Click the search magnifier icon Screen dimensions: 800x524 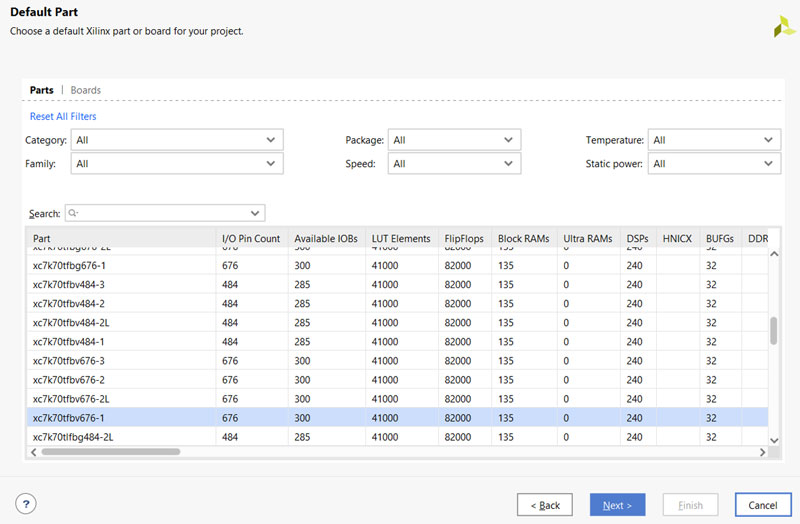tap(74, 214)
